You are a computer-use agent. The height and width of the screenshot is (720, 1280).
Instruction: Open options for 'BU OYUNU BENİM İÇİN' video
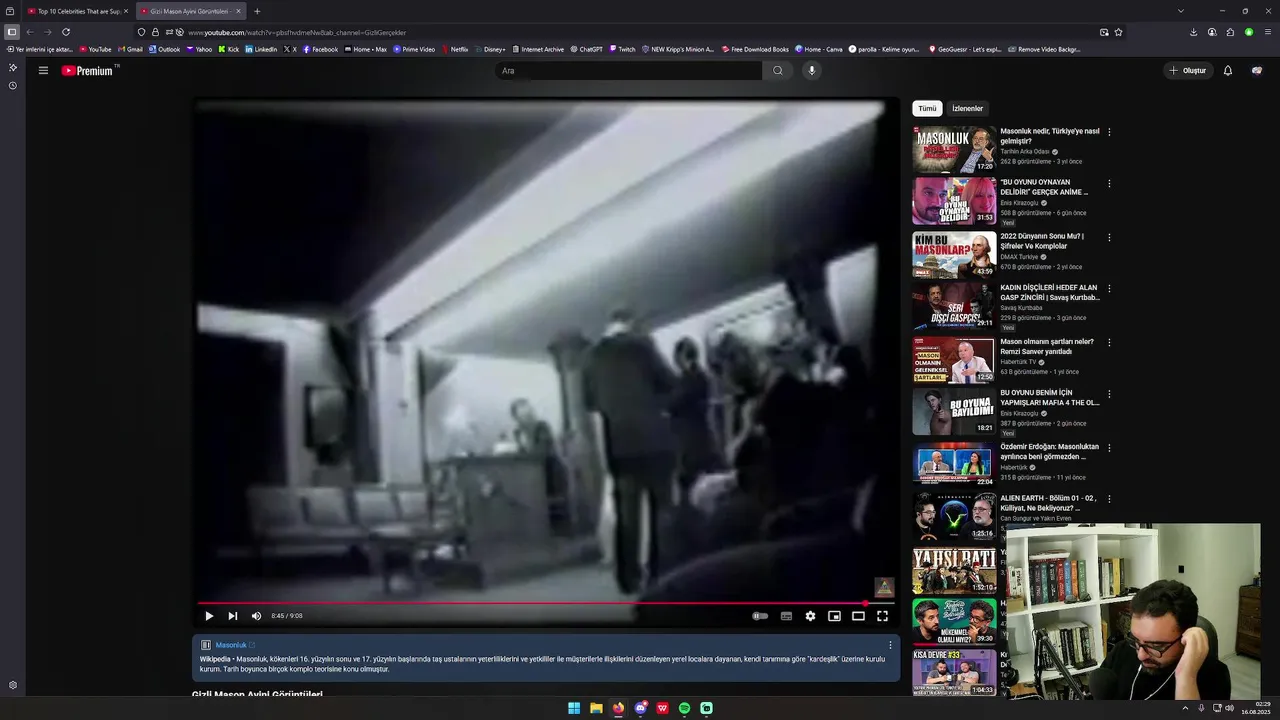point(1109,394)
